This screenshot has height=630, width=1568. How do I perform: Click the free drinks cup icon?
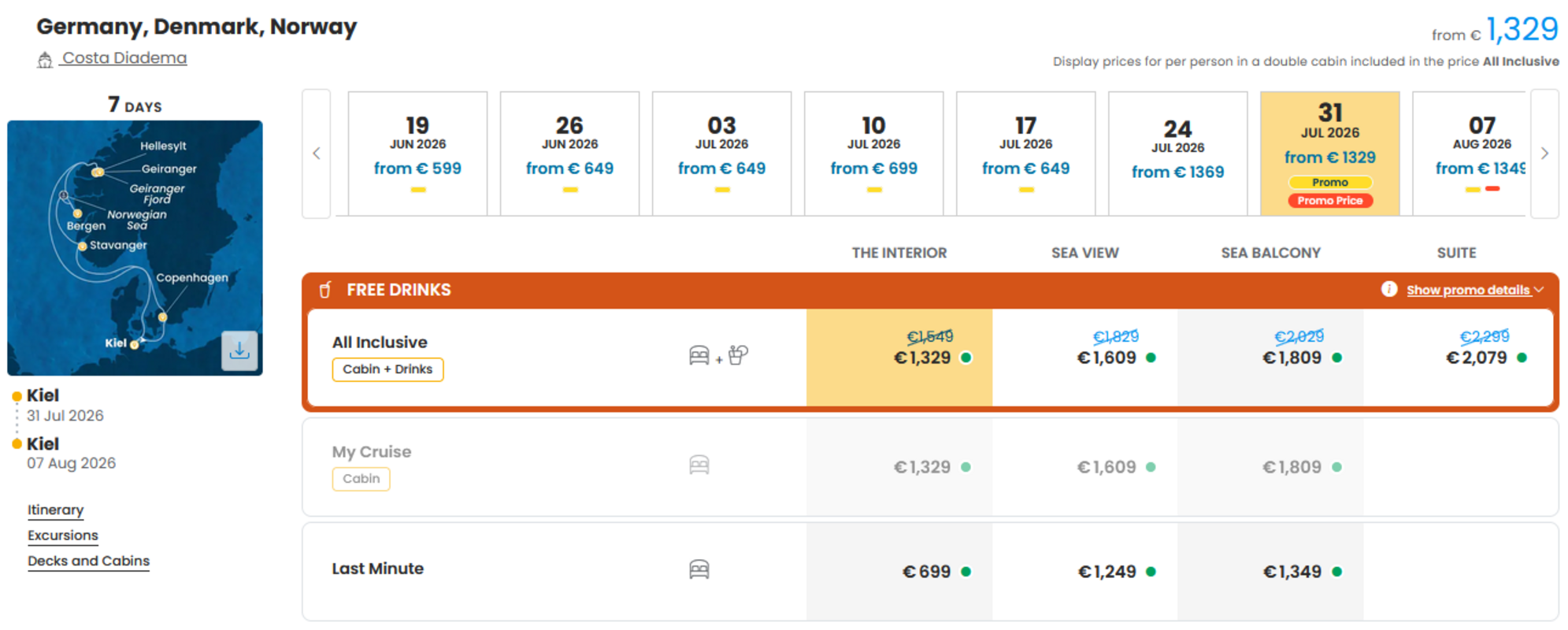click(325, 290)
